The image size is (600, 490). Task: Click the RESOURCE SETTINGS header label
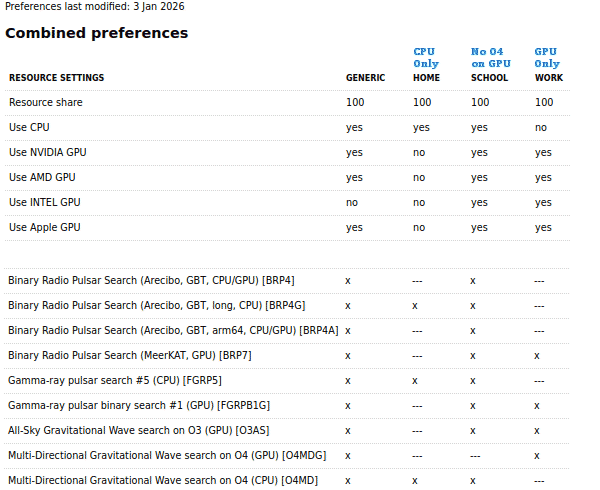coord(56,78)
